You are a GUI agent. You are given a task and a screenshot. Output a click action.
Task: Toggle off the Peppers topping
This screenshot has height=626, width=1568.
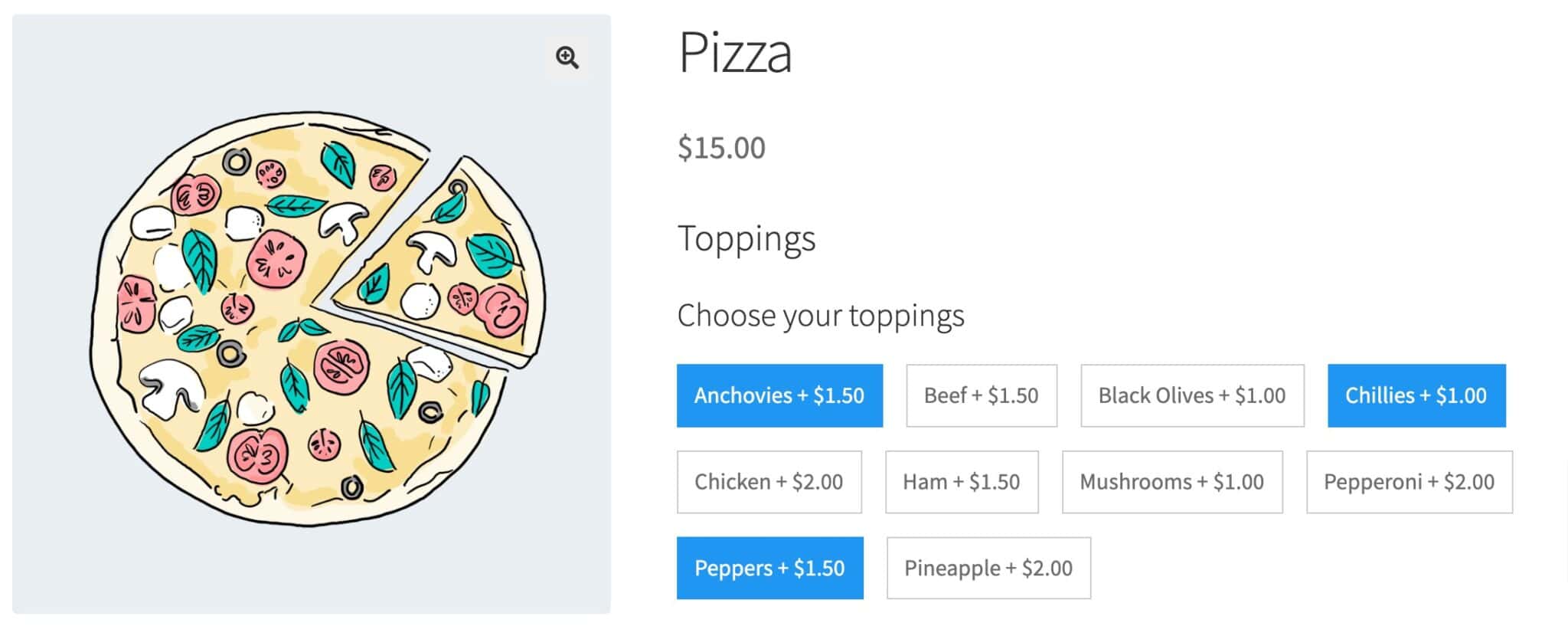[x=769, y=568]
